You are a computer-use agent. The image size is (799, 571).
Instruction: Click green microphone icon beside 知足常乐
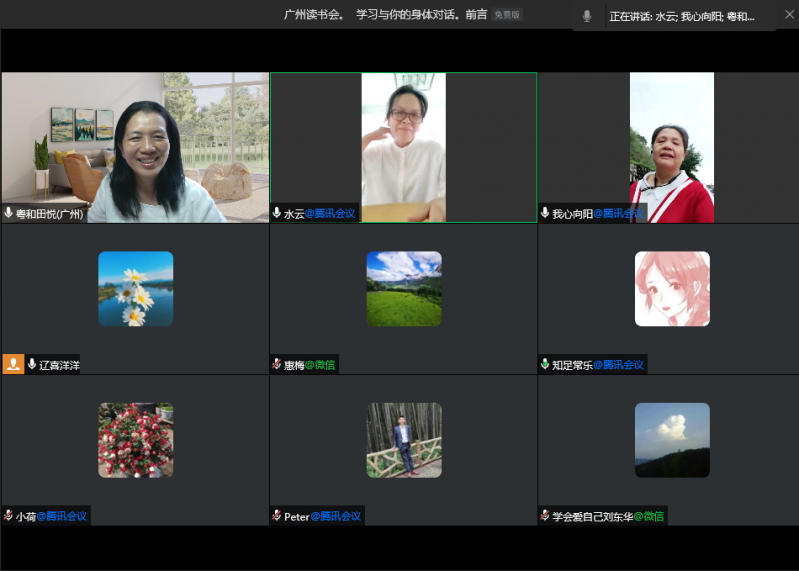pos(545,365)
